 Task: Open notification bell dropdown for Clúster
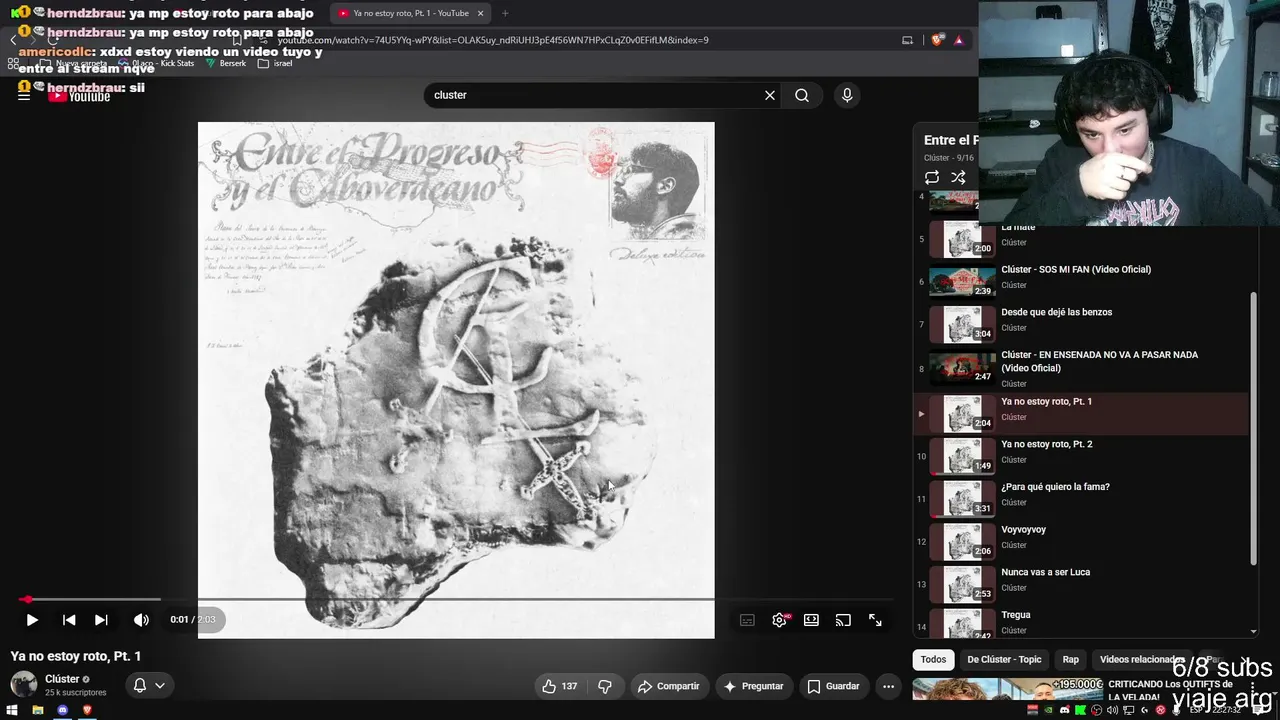[148, 685]
